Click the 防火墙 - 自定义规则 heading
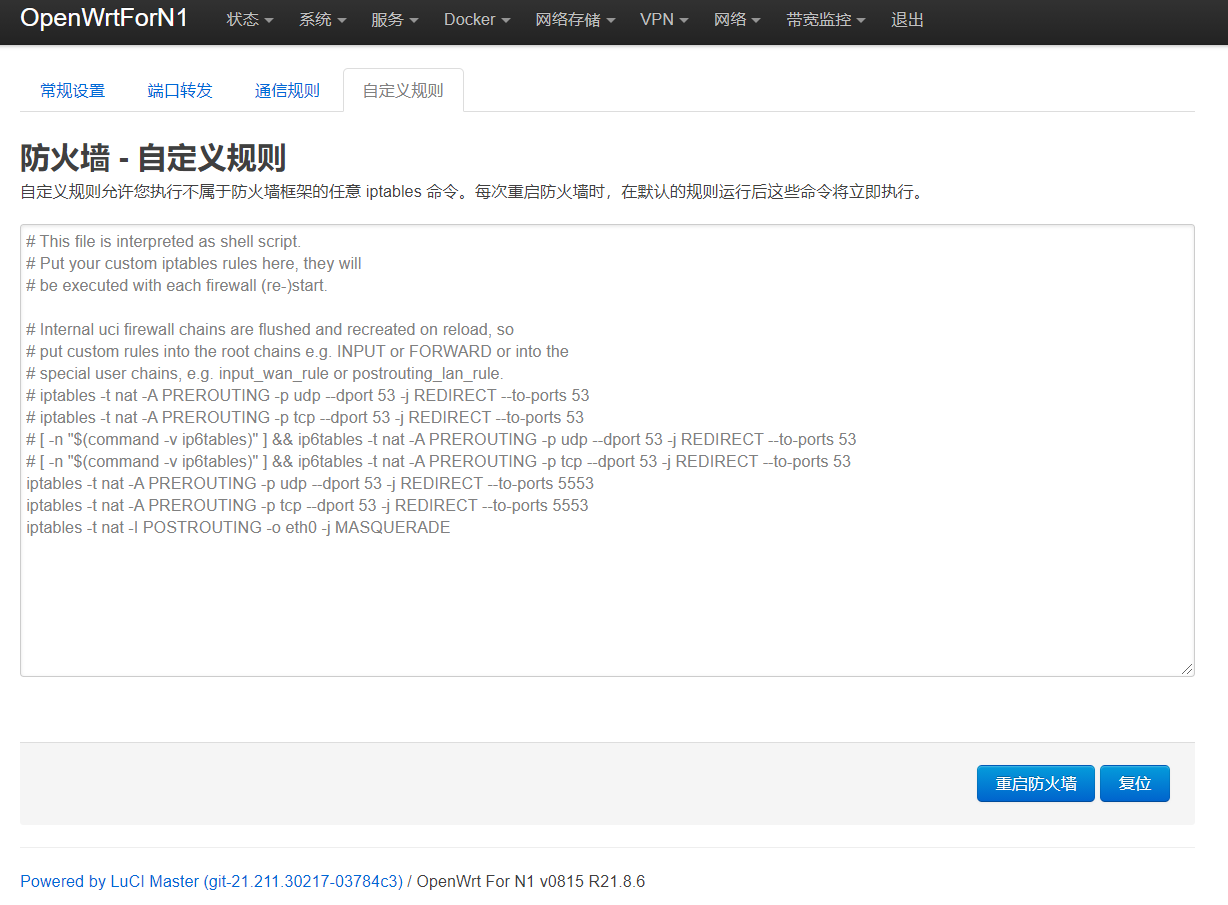This screenshot has height=905, width=1228. pyautogui.click(x=153, y=158)
